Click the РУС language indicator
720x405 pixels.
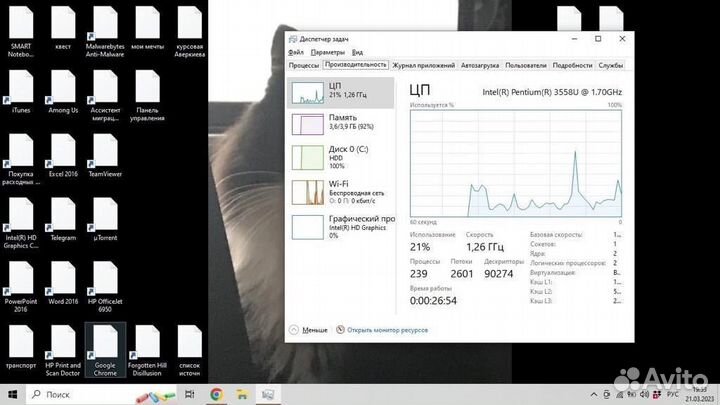[x=673, y=394]
